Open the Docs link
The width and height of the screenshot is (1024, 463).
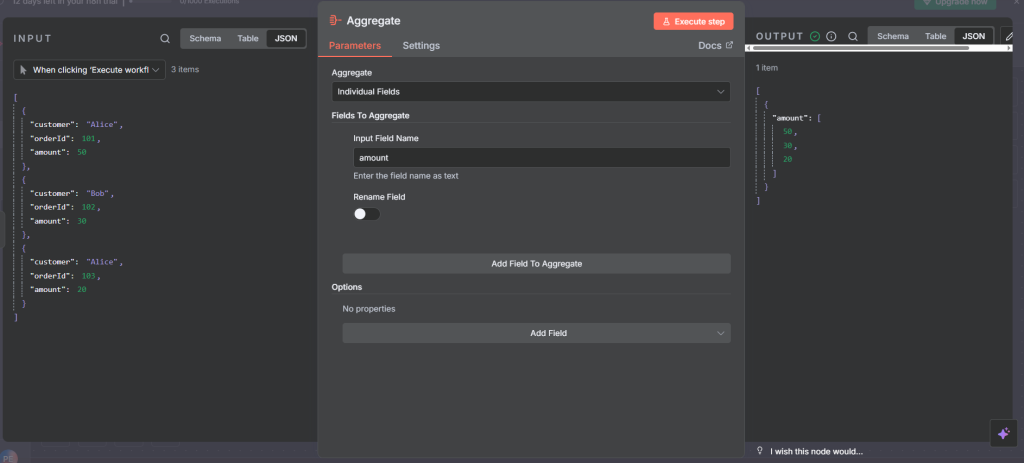[715, 45]
